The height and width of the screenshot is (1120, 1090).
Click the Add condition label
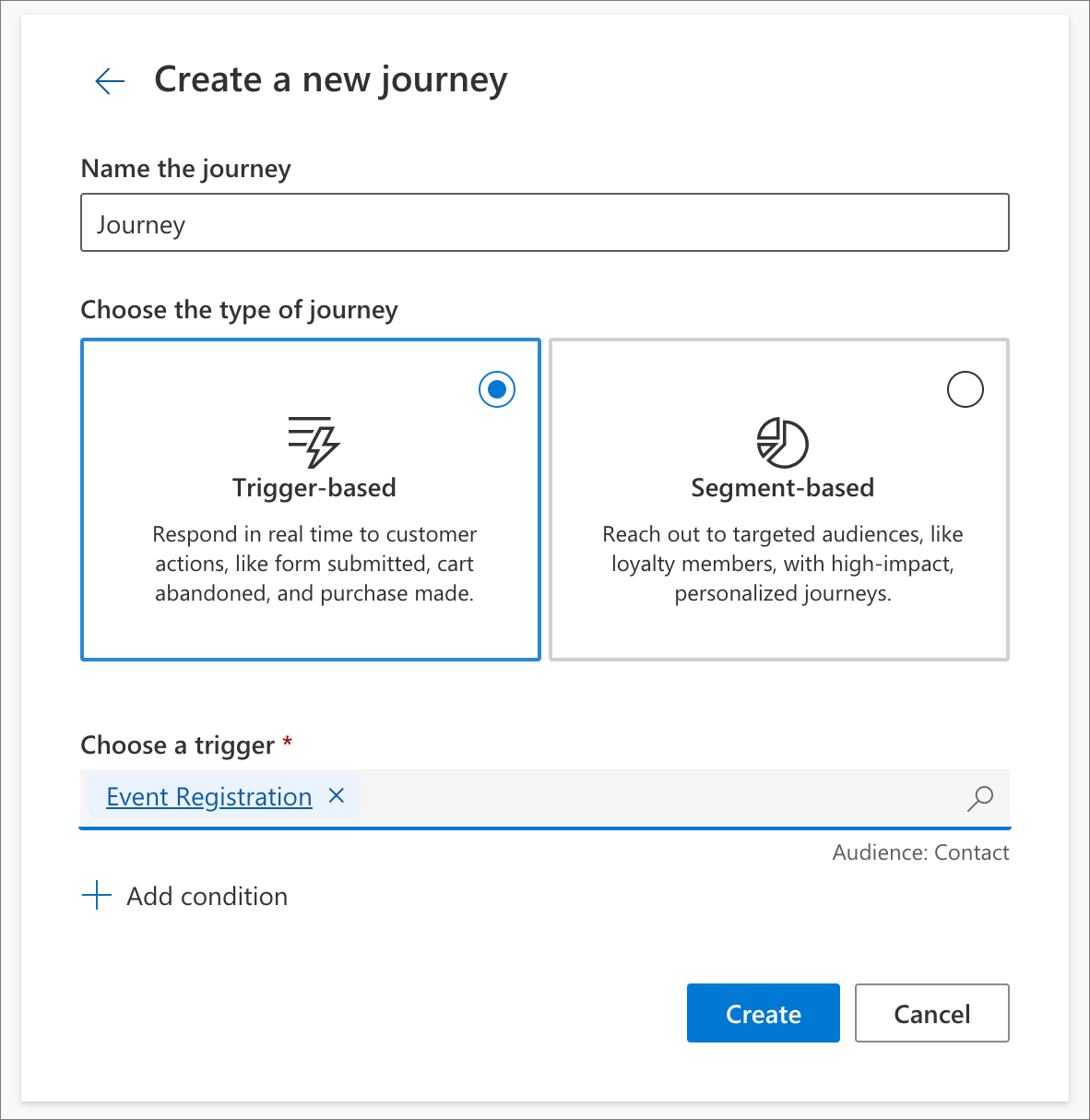click(207, 897)
